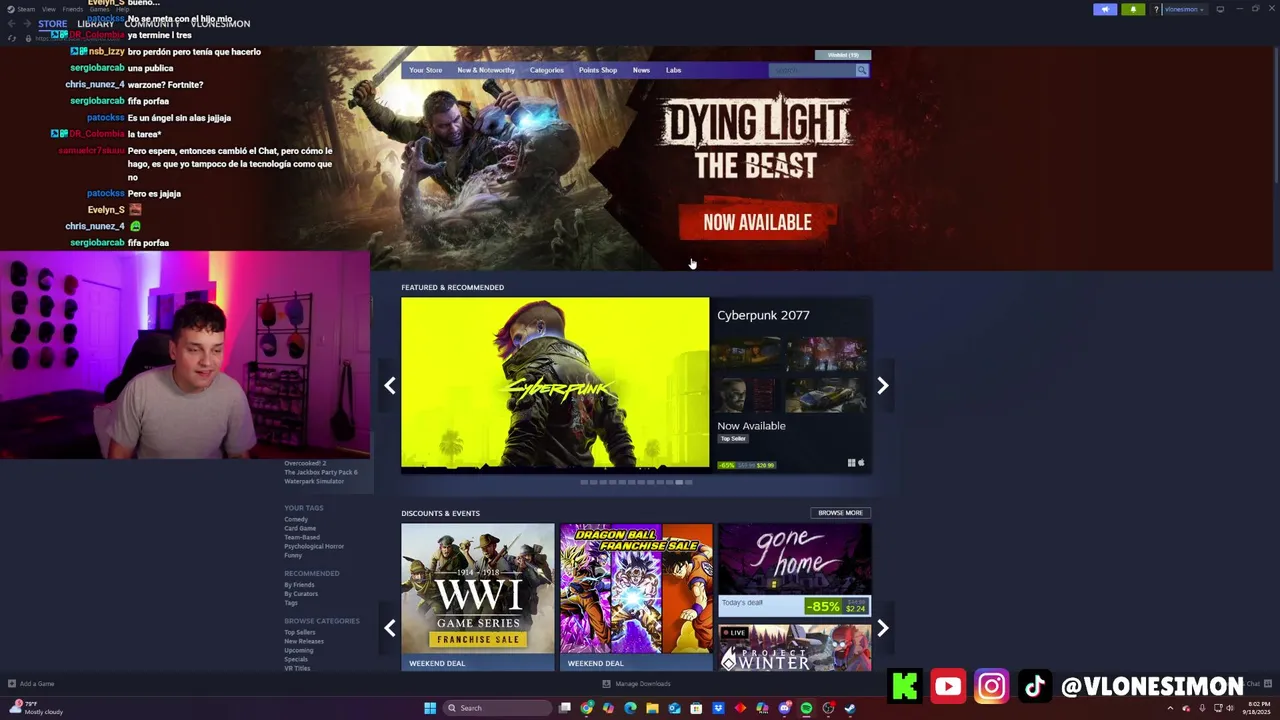Switch to COMMUNITY section
This screenshot has width=1280, height=720.
coord(152,24)
